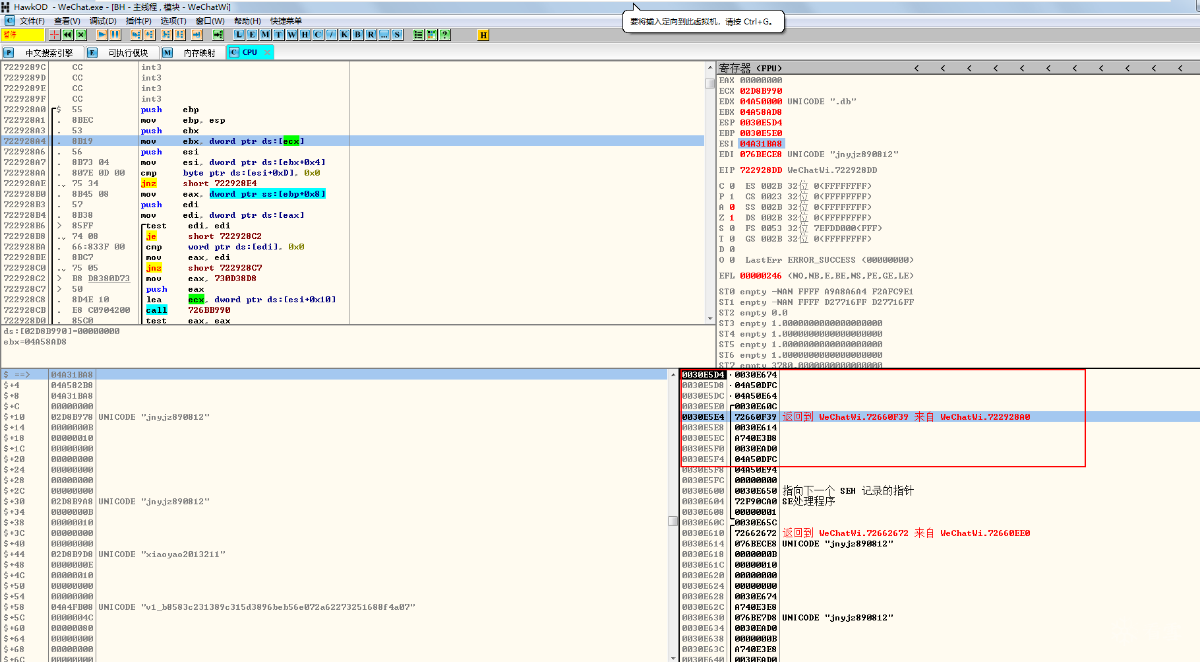Open Source window via S icon
This screenshot has width=1200, height=662.
click(x=397, y=34)
